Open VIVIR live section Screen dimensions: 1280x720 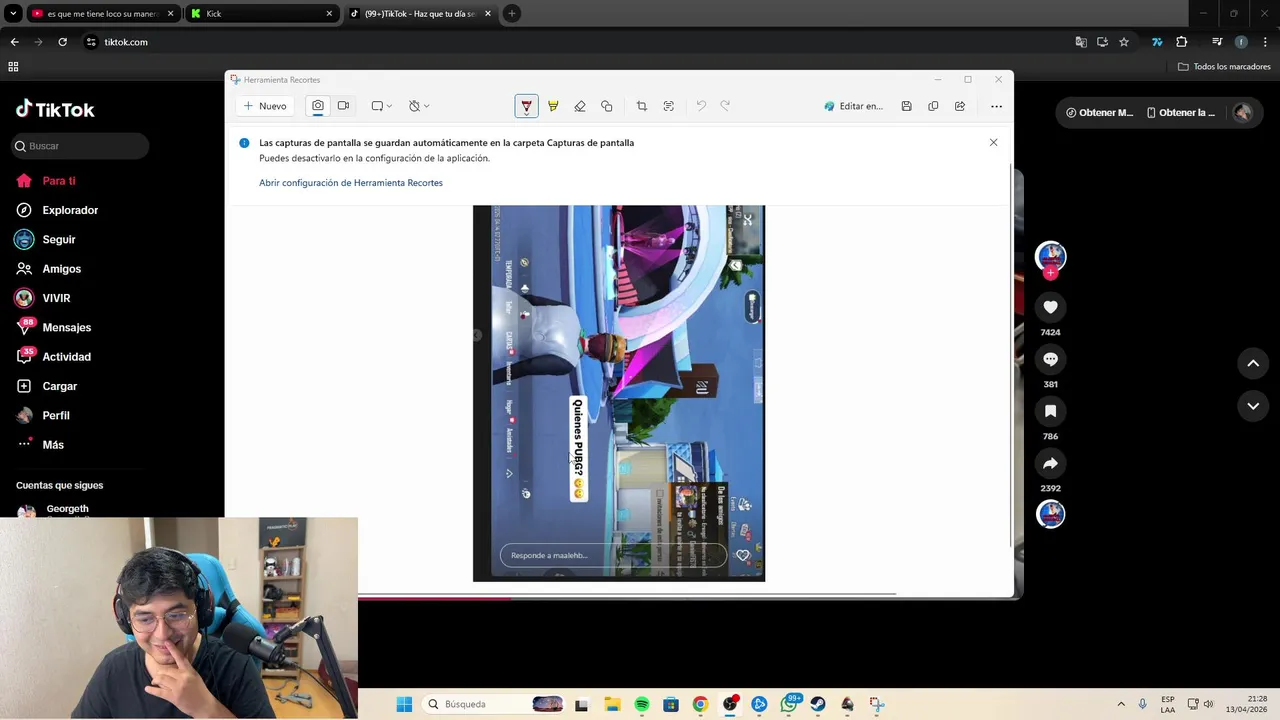pos(43,298)
